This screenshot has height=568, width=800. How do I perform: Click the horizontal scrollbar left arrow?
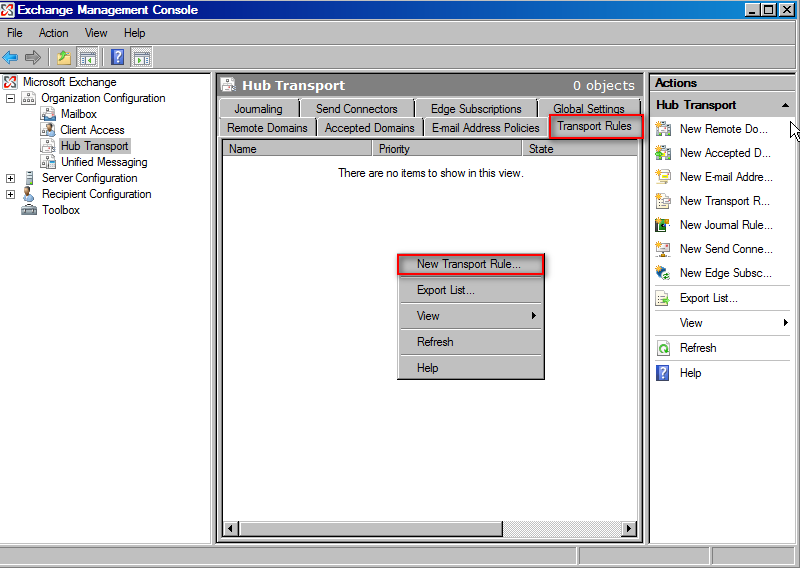[x=231, y=529]
